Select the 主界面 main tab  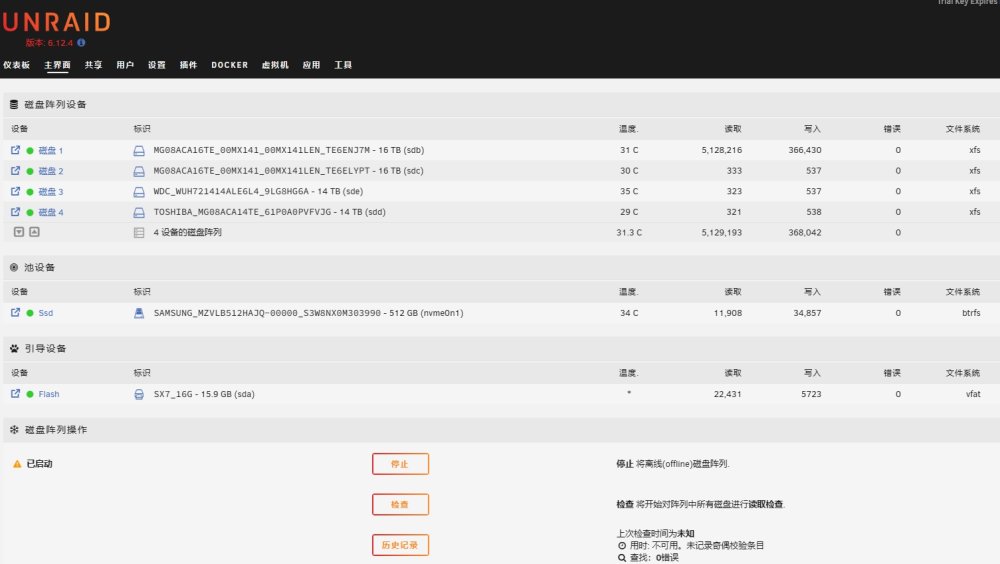coord(57,65)
